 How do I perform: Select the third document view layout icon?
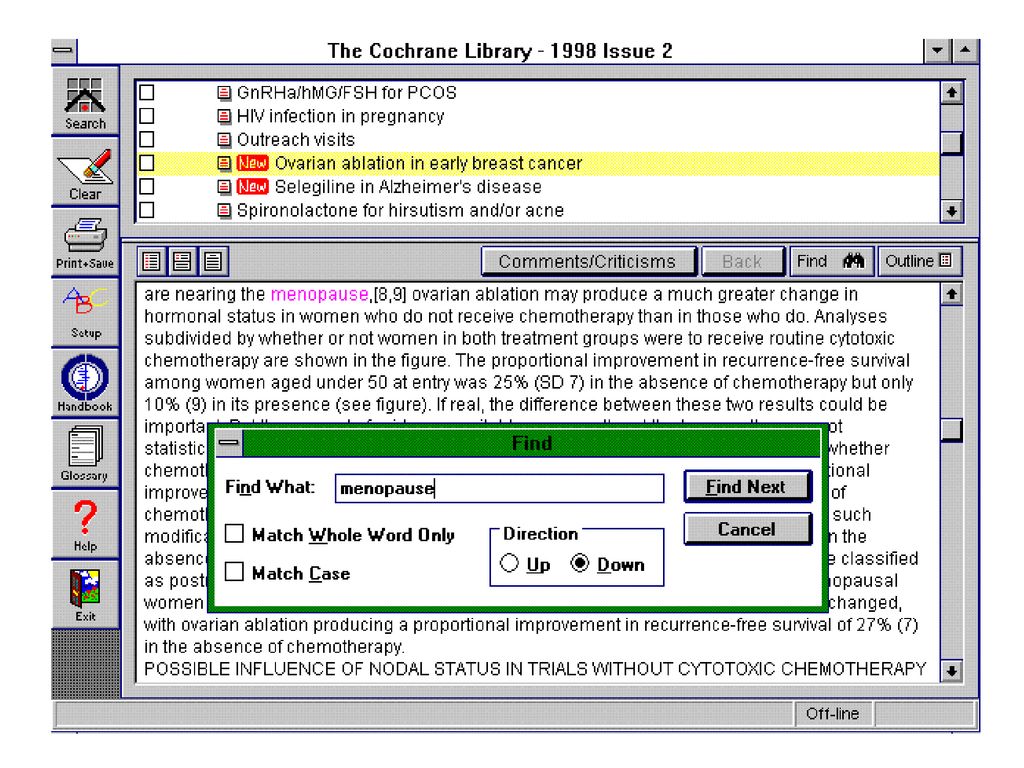click(x=213, y=261)
